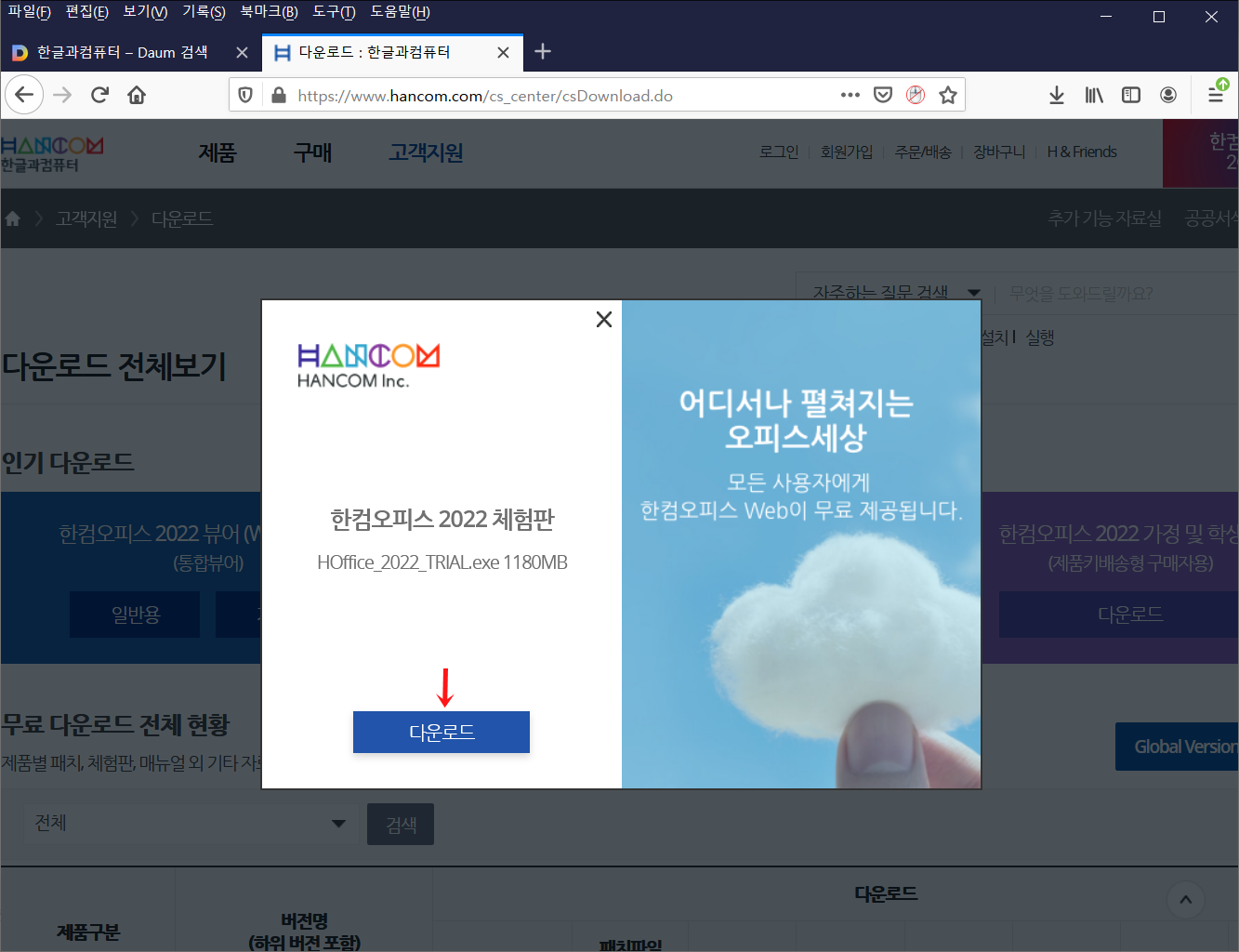The height and width of the screenshot is (952, 1239).
Task: Click the cloud advertisement banner in popup
Action: pos(801,544)
